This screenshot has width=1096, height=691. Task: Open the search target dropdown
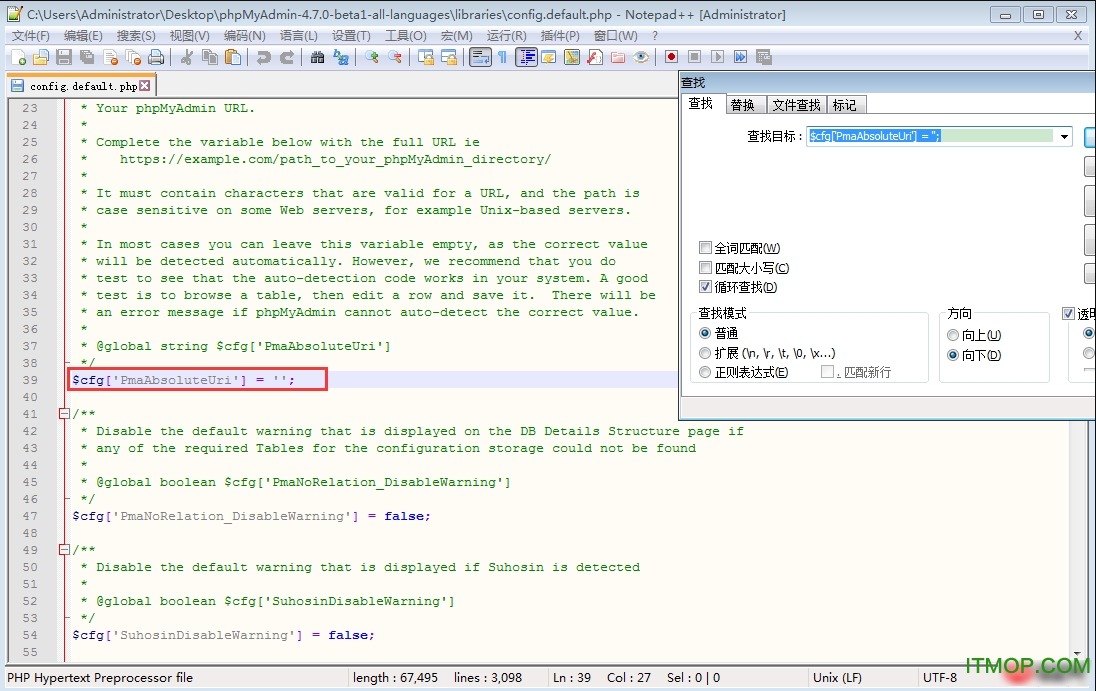[1063, 137]
